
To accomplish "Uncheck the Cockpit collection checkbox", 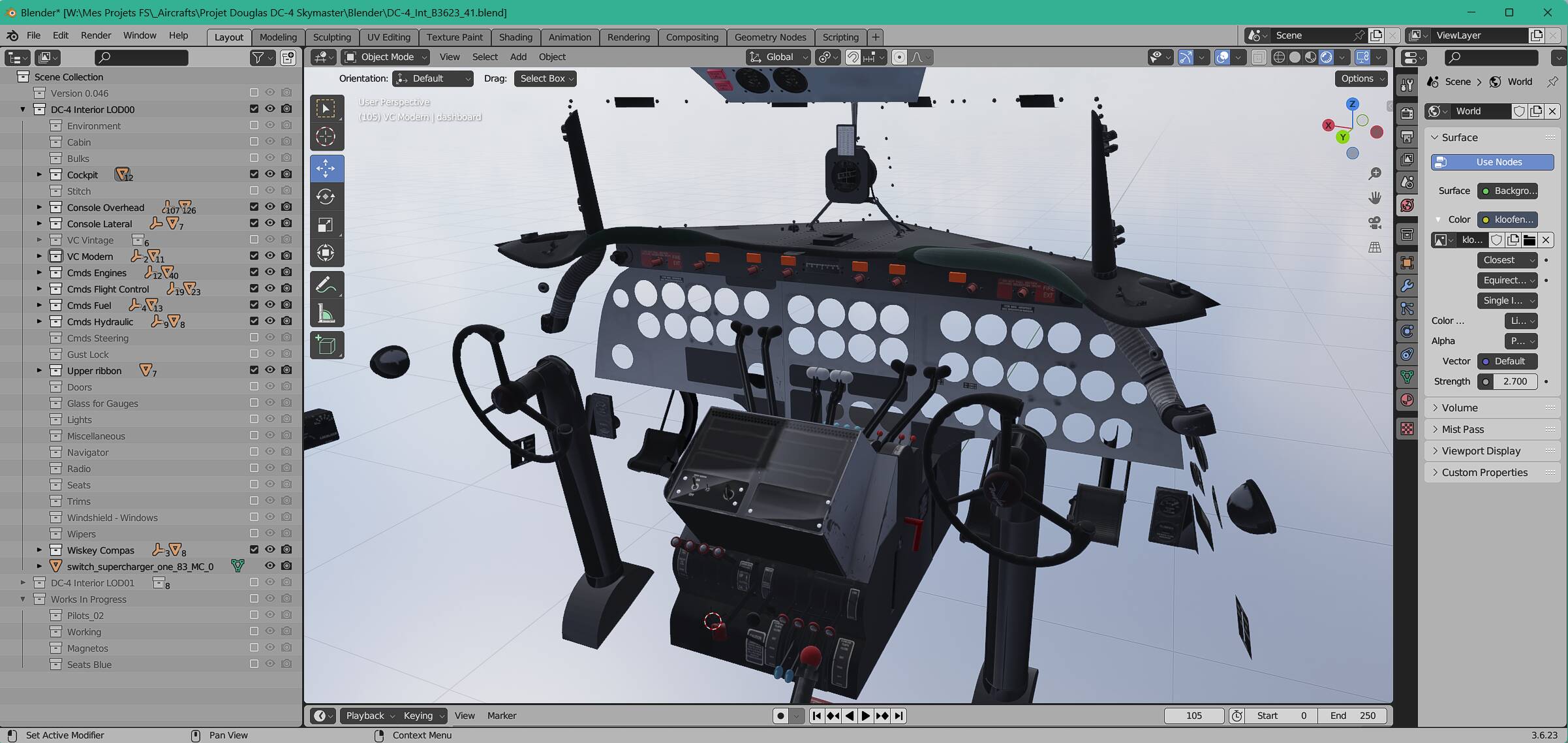I will pyautogui.click(x=254, y=174).
